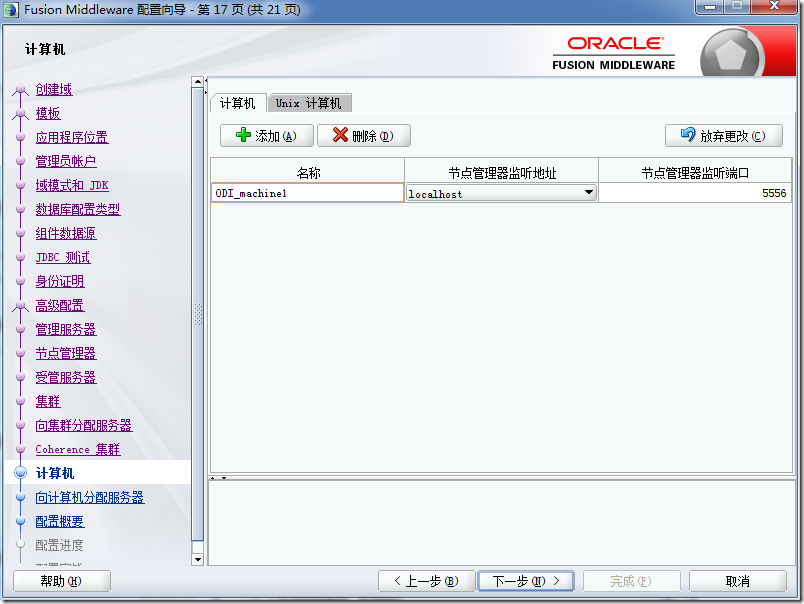Open the 组件数据源 step link
Viewport: 804px width, 604px height.
pyautogui.click(x=66, y=233)
